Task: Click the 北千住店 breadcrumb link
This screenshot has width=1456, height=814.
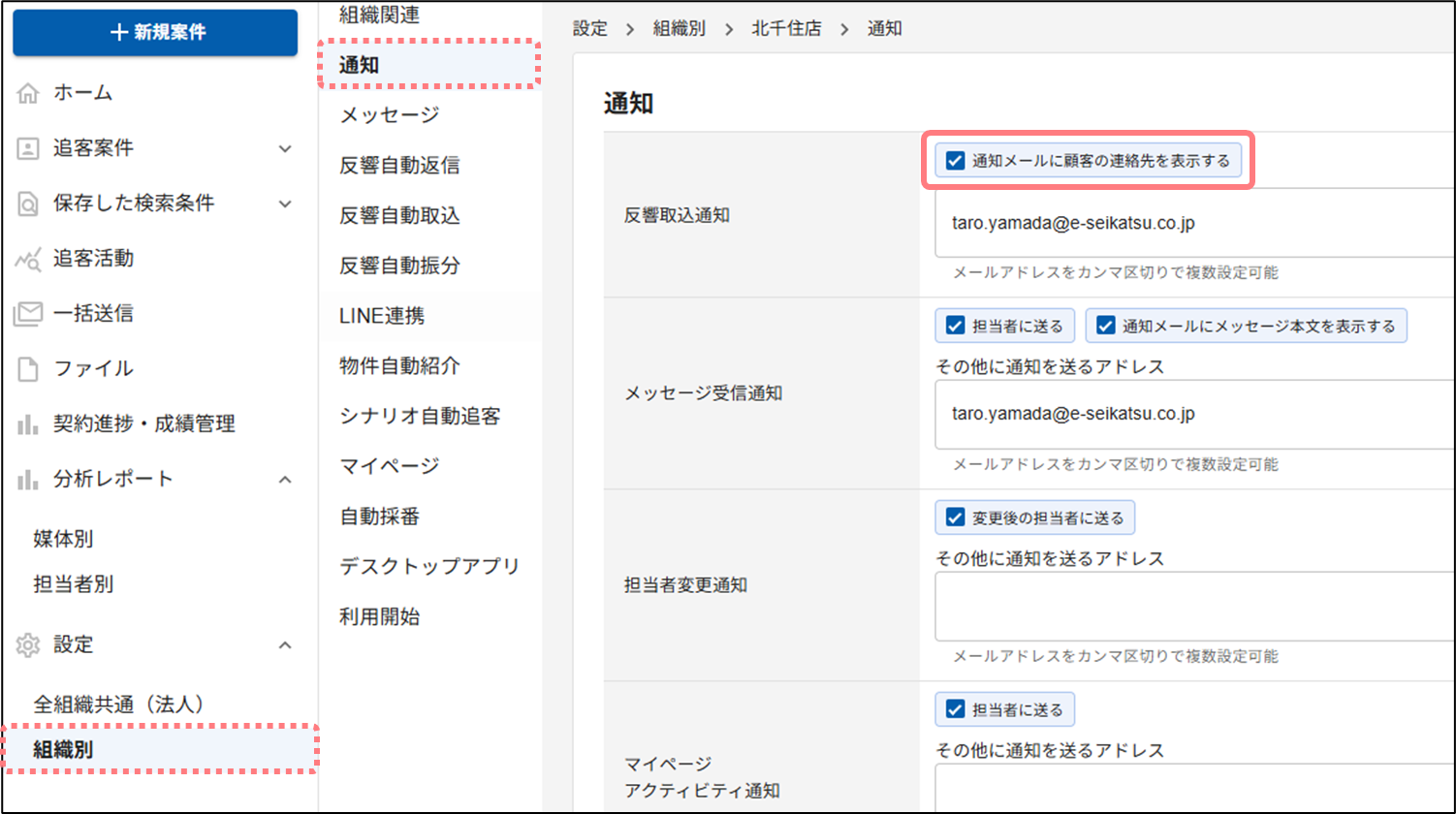Action: tap(786, 29)
